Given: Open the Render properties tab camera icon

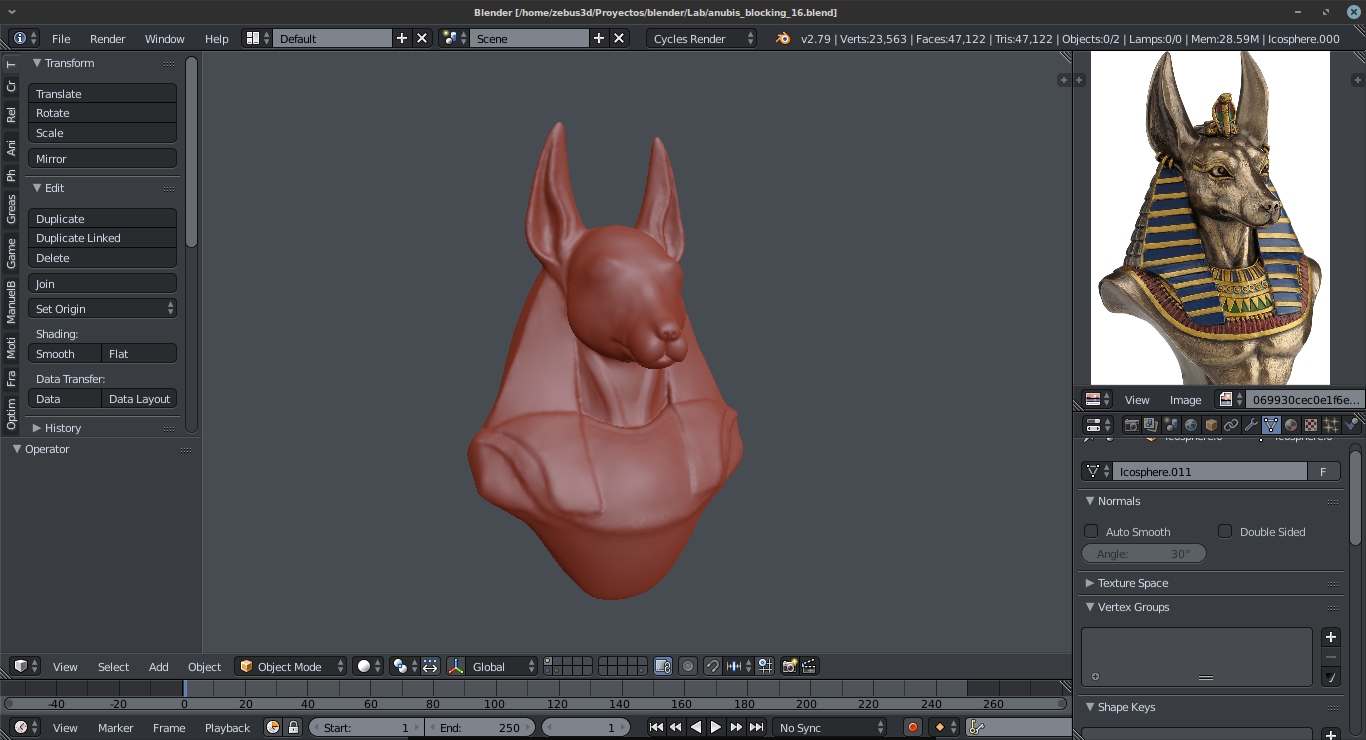Looking at the screenshot, I should point(1131,425).
